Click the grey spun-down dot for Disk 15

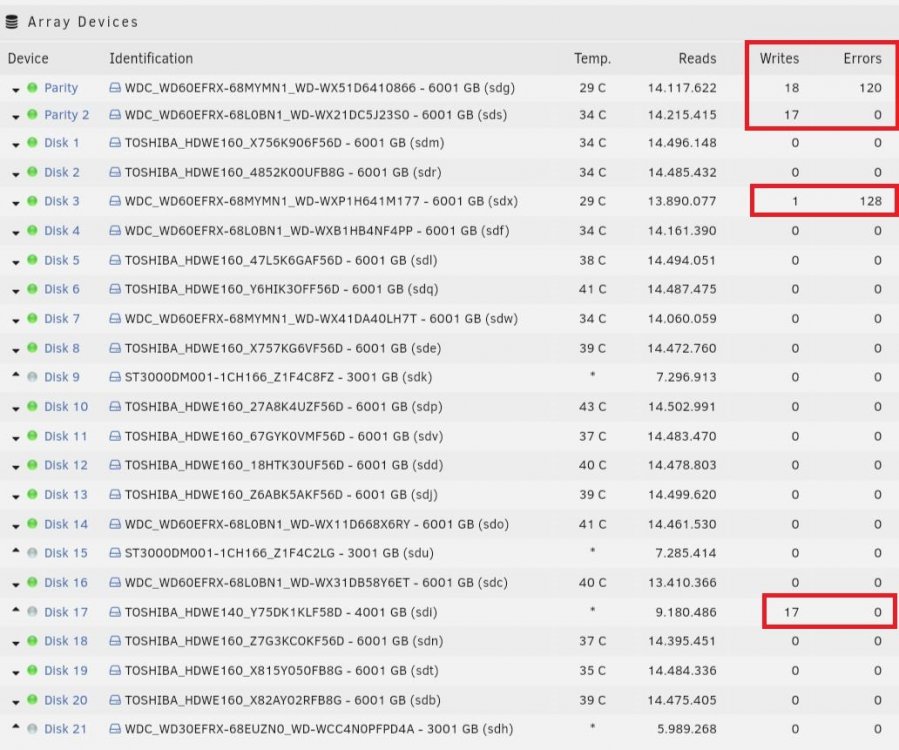[32, 553]
